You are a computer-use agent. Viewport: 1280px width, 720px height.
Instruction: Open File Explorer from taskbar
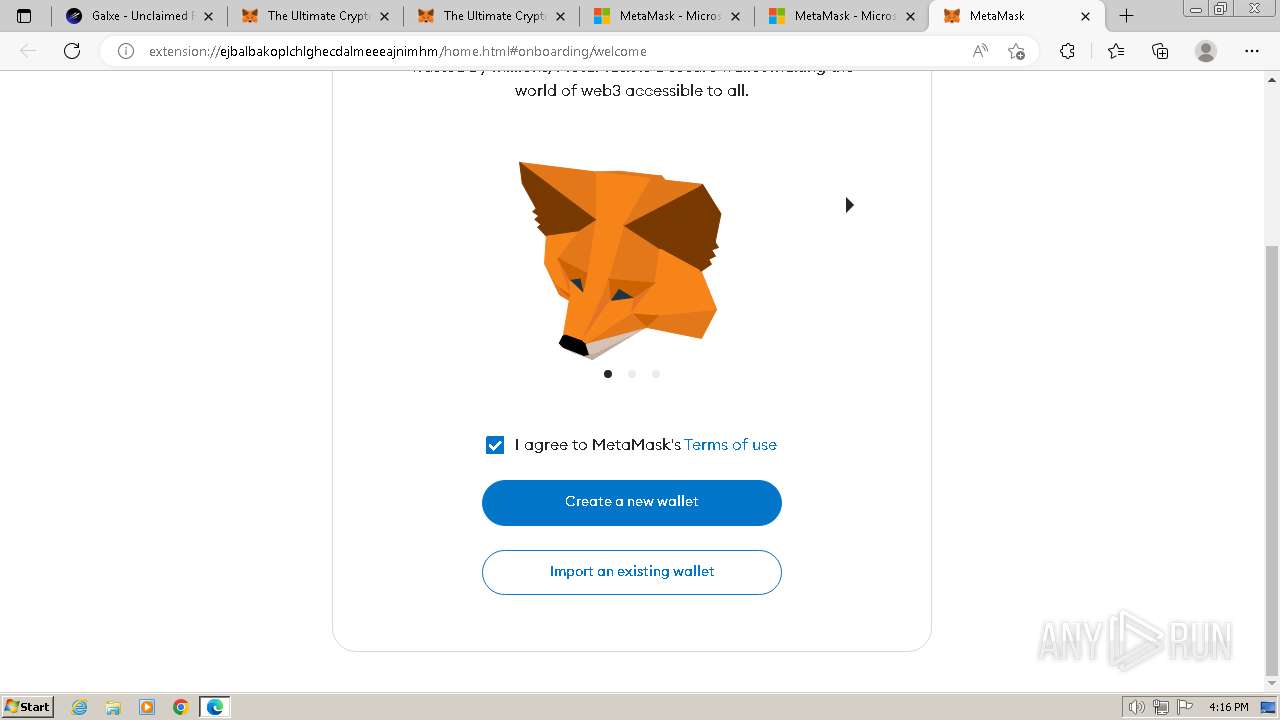pos(113,707)
